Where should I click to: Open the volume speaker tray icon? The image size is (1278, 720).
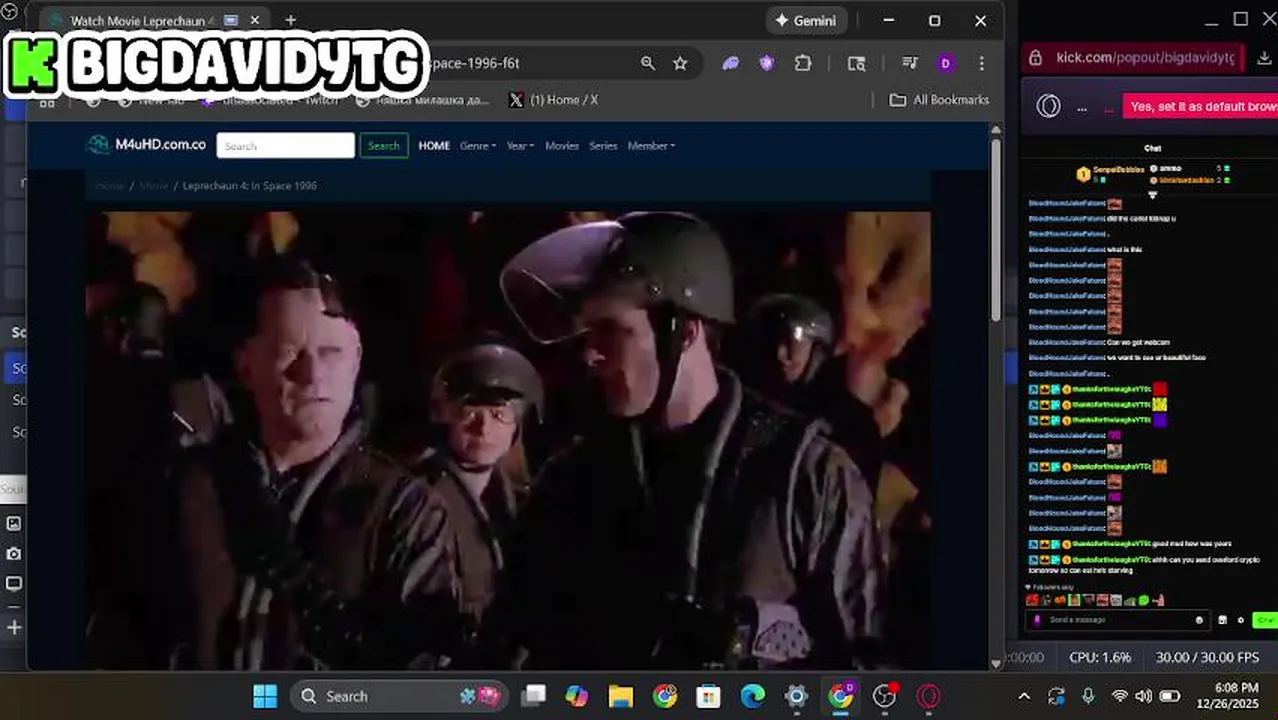[1144, 696]
